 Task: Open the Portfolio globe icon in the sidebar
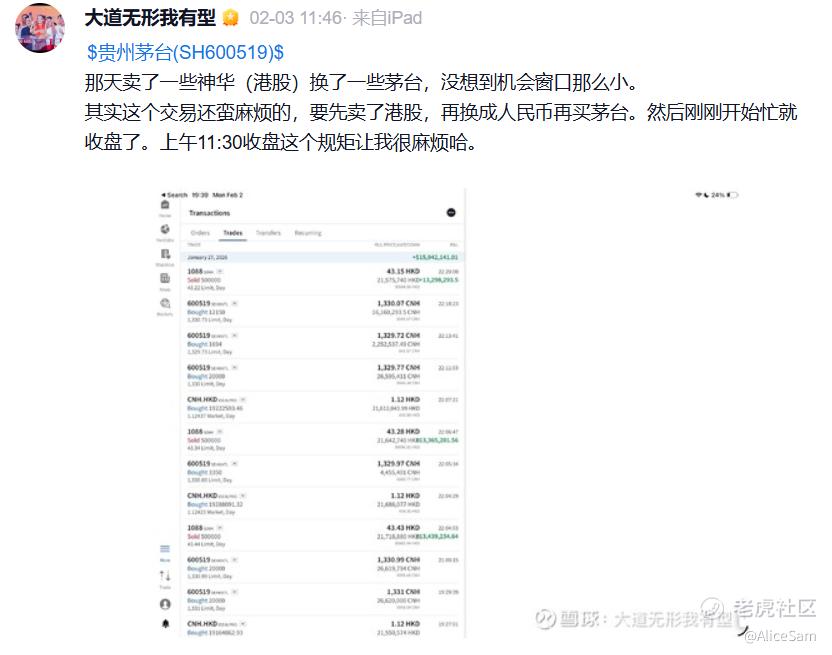tap(165, 229)
